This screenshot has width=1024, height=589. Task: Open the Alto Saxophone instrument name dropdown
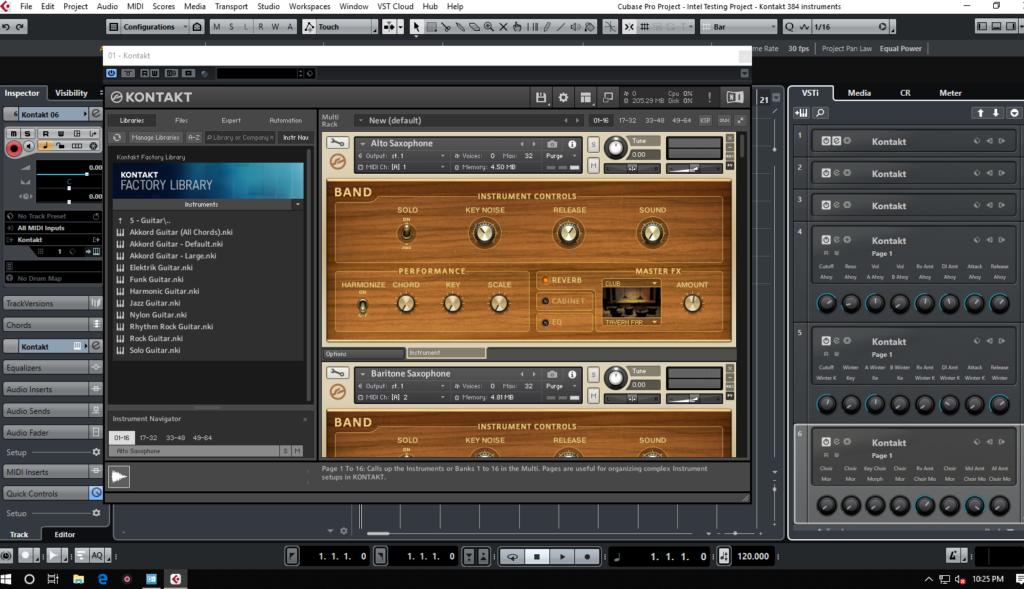pos(362,144)
